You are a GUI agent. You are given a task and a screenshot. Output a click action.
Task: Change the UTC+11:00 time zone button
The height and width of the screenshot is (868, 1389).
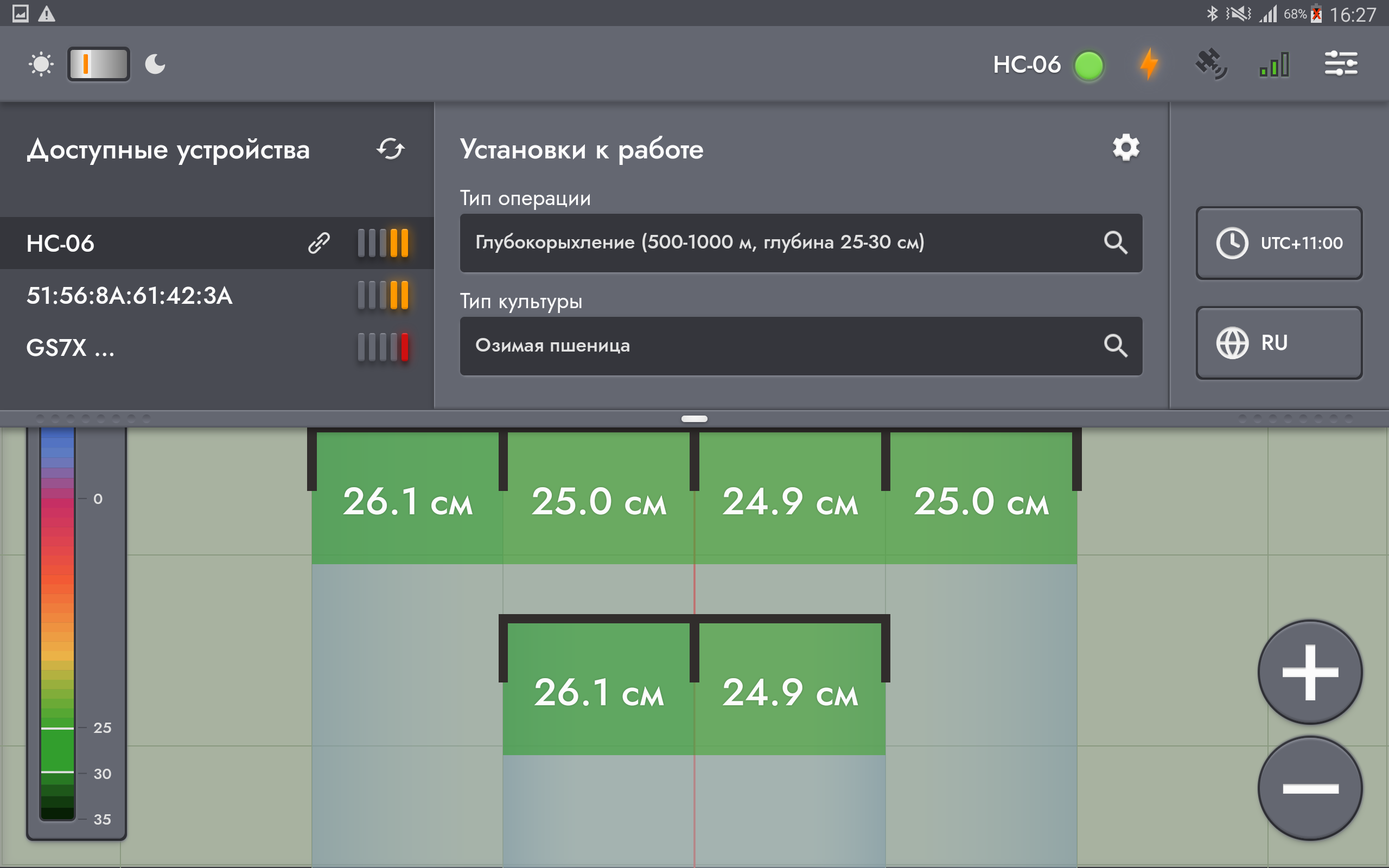point(1279,243)
